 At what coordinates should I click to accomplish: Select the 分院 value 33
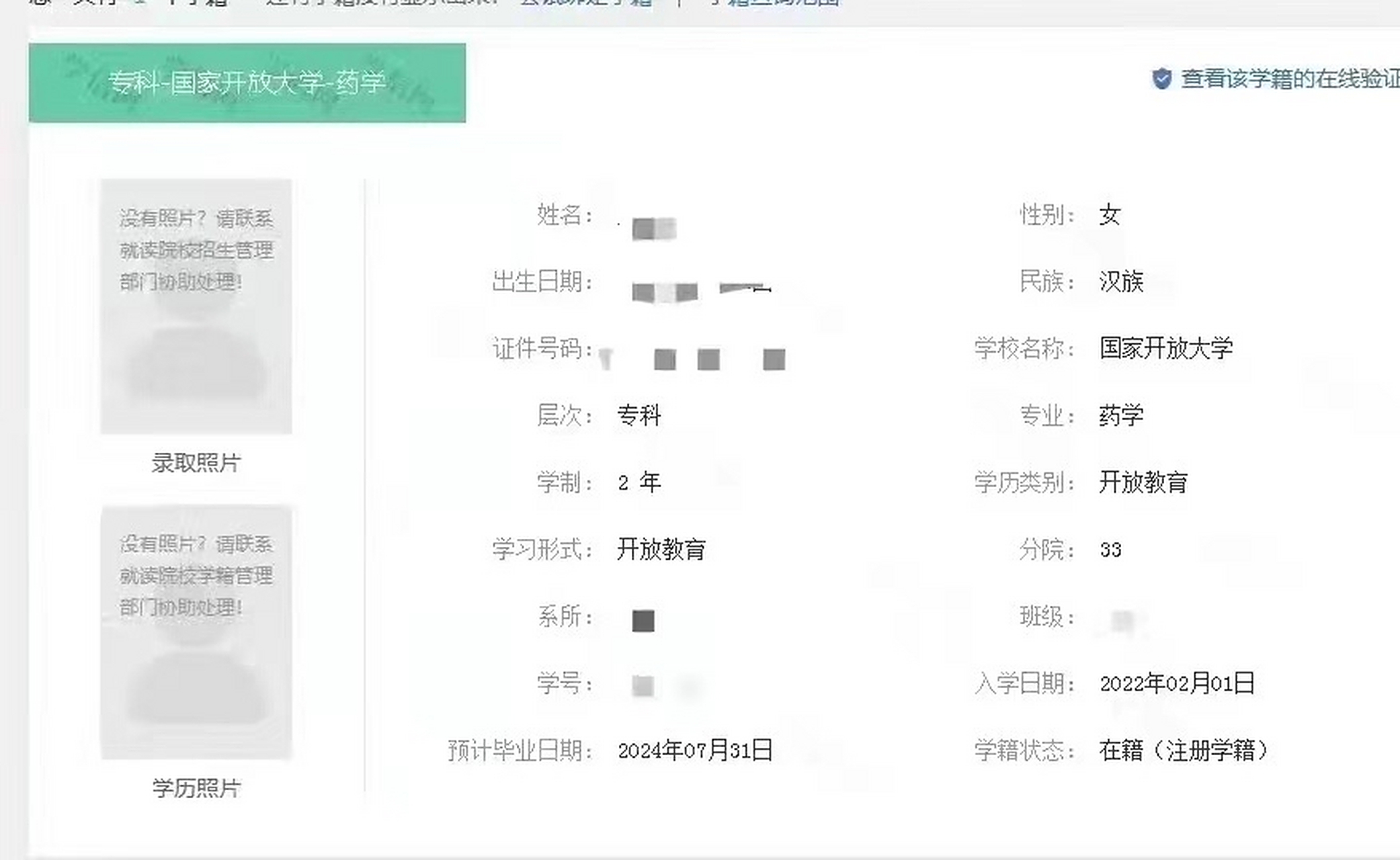[x=1110, y=550]
